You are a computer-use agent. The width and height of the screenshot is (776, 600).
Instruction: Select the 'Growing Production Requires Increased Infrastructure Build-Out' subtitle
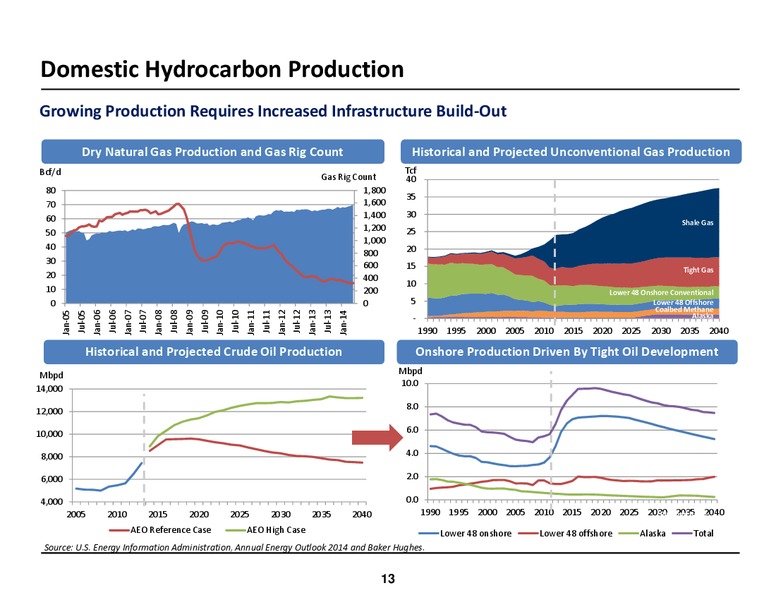point(273,111)
